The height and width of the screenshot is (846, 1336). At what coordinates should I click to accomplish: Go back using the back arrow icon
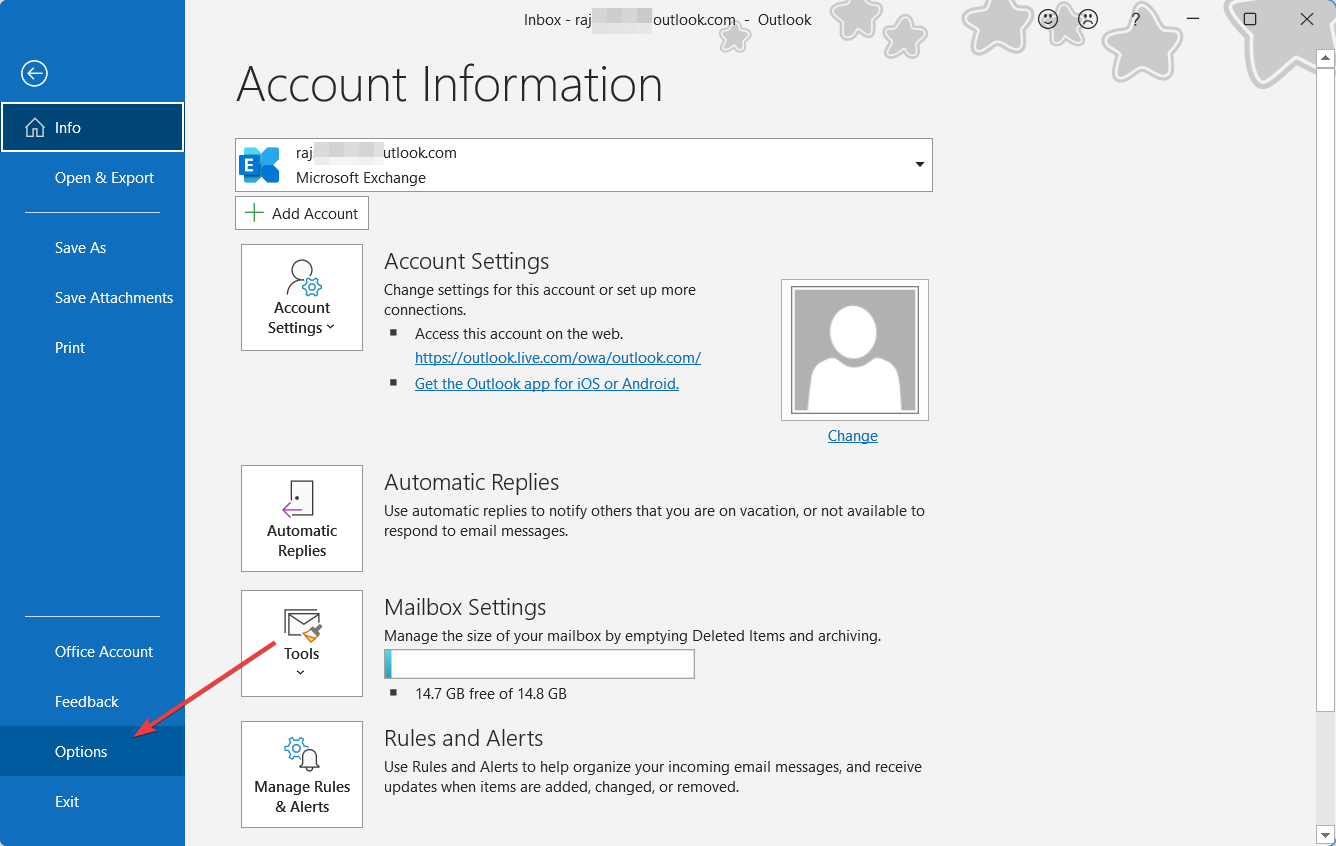[x=34, y=73]
